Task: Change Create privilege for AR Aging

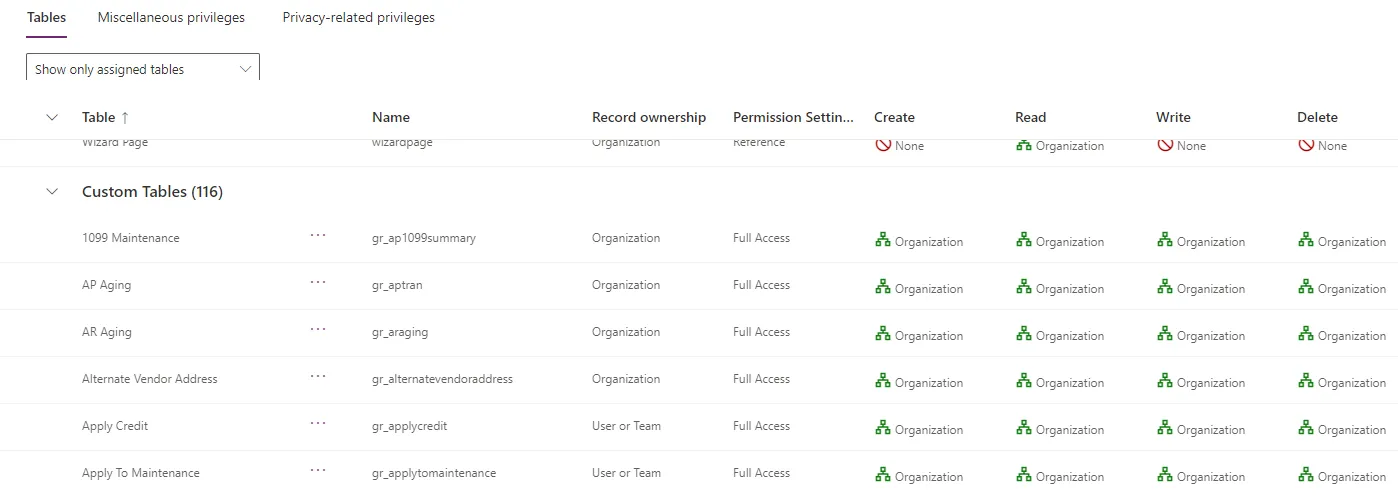Action: pyautogui.click(x=919, y=334)
